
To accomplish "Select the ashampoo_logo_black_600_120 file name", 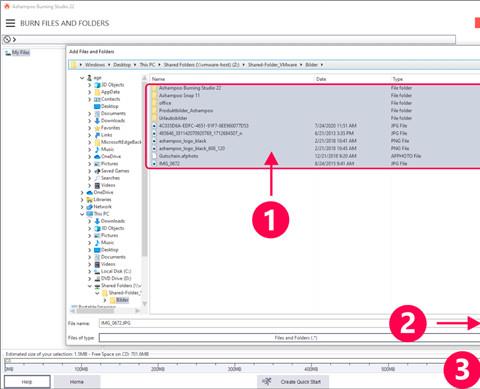I will (192, 148).
